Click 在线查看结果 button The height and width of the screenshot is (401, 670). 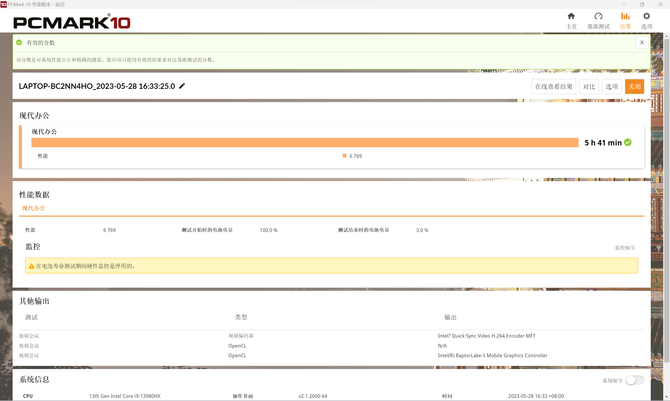coord(554,86)
